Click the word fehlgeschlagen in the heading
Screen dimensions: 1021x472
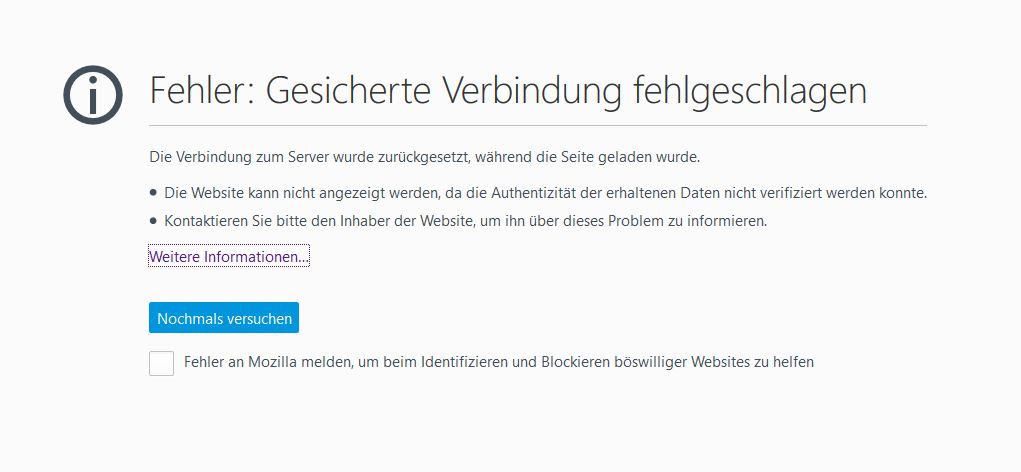pos(749,92)
